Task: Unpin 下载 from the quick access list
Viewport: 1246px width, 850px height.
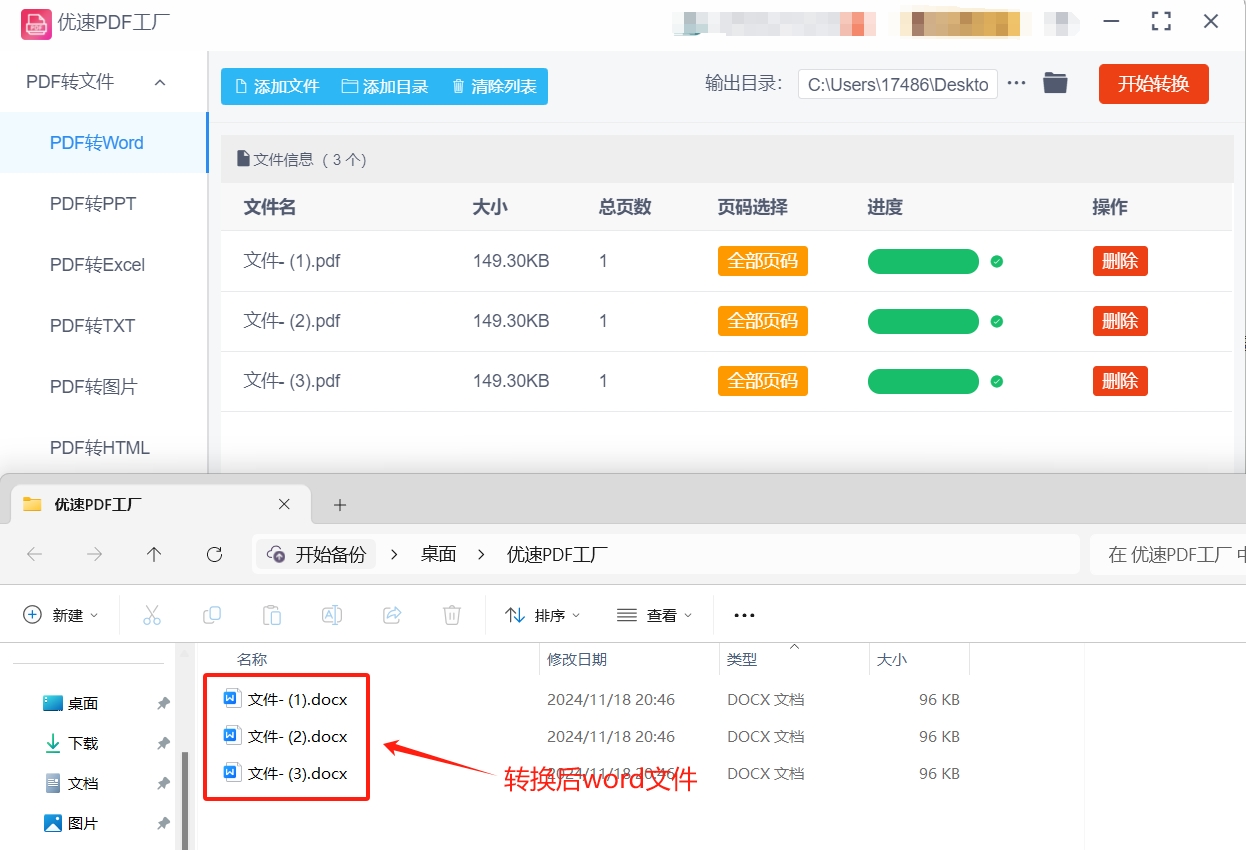Action: pos(162,743)
